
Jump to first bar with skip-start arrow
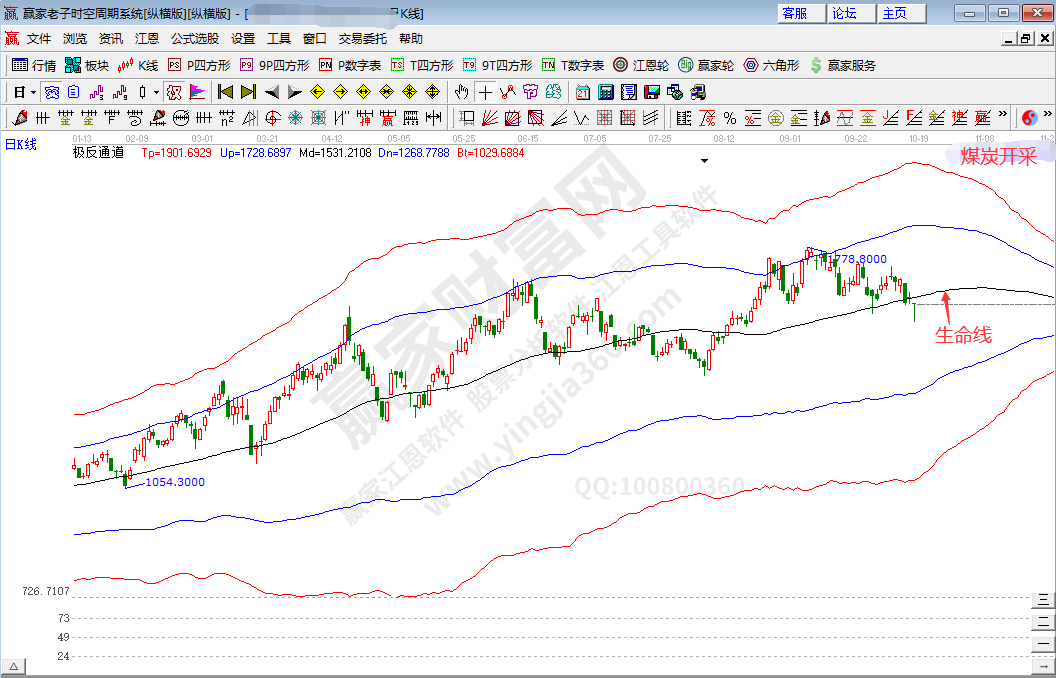point(225,92)
